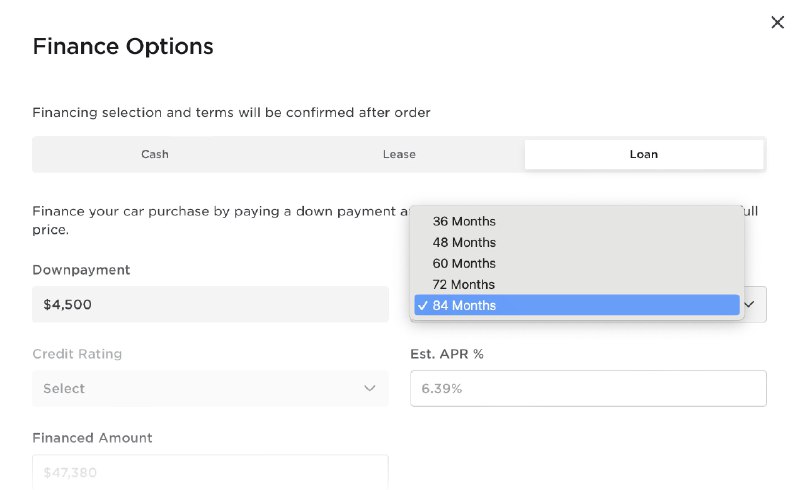The width and height of the screenshot is (800, 490).
Task: Choose 60 Months loan term
Action: 577,263
